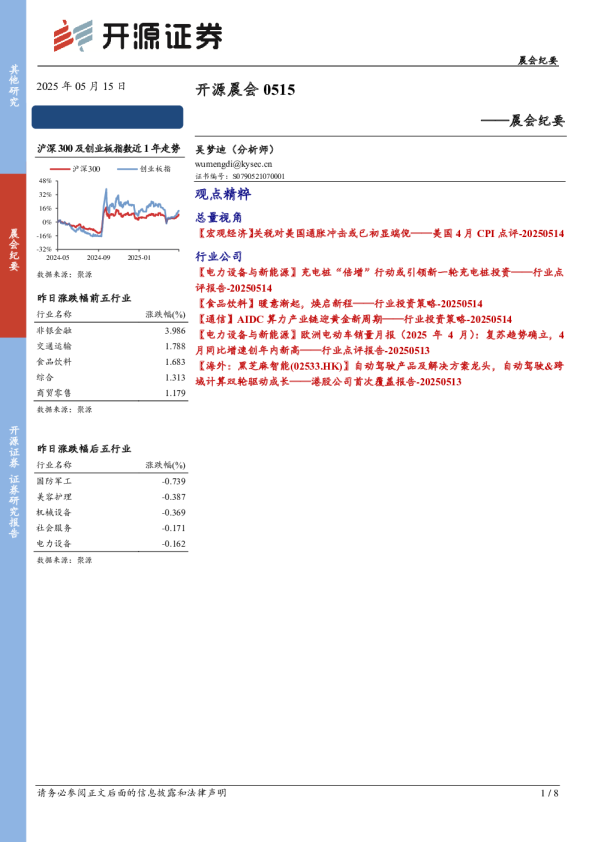The width and height of the screenshot is (595, 842).
Task: Click the 沪深300 legend entry in chart
Action: [75, 169]
